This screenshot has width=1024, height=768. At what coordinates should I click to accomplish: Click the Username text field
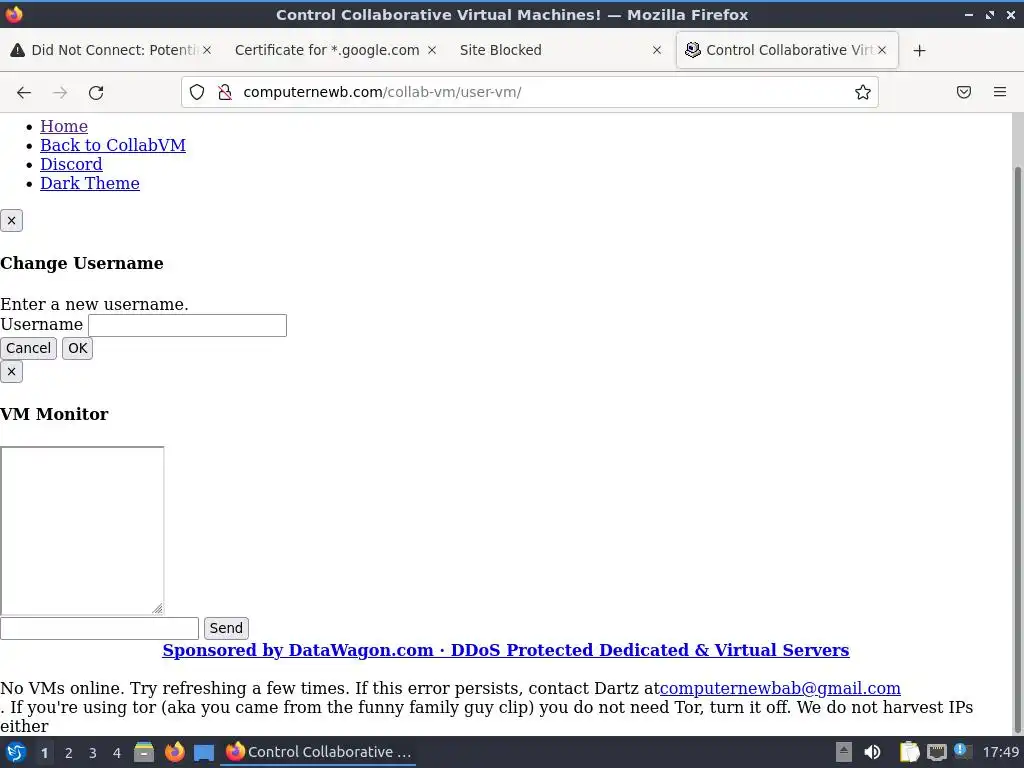pos(187,325)
